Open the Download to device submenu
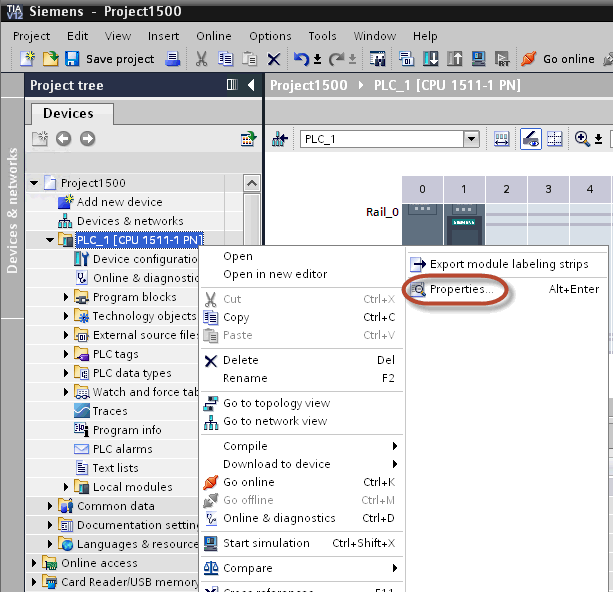This screenshot has height=592, width=613. click(x=301, y=464)
